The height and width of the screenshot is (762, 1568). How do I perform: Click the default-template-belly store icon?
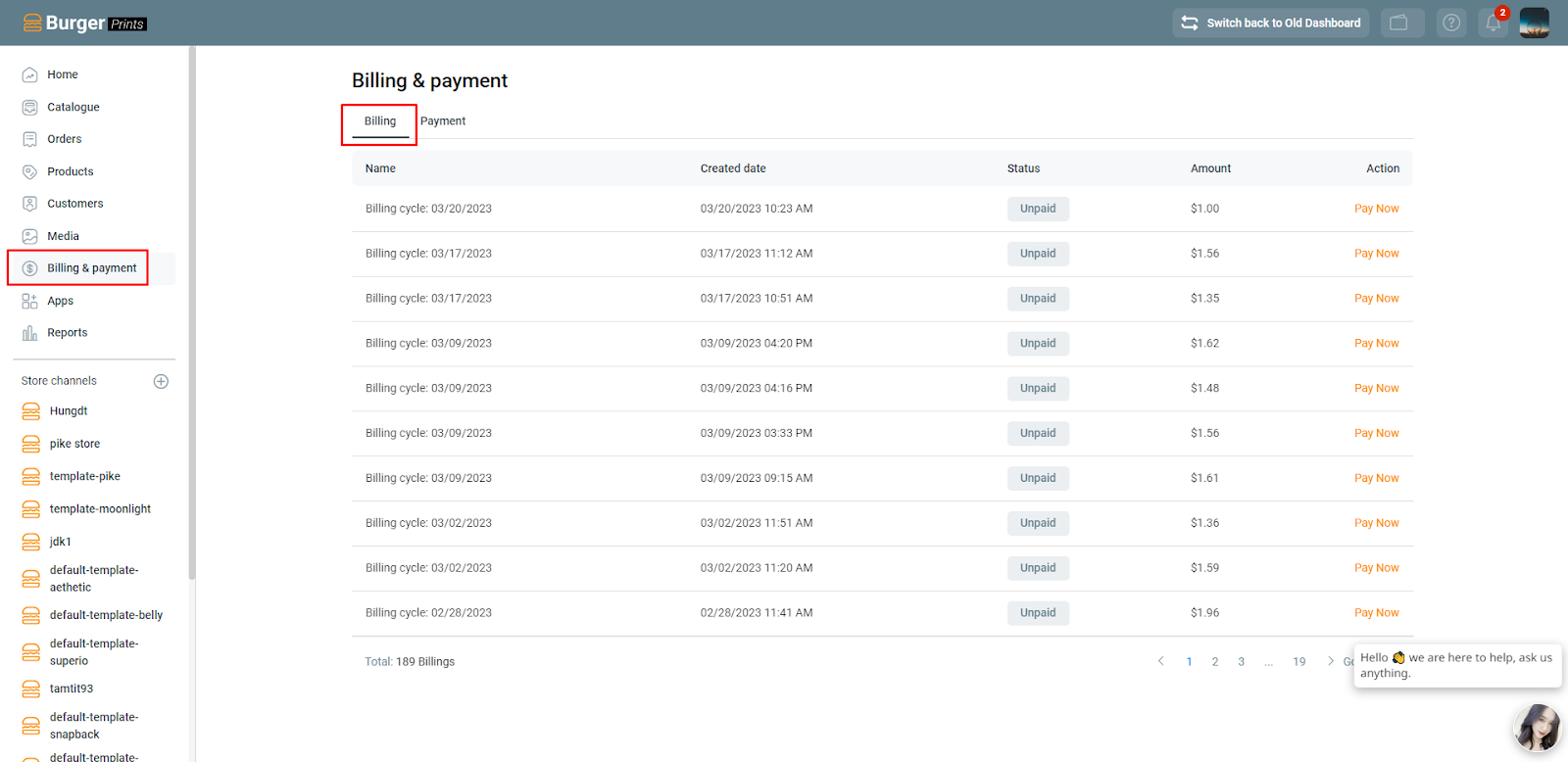(x=31, y=615)
